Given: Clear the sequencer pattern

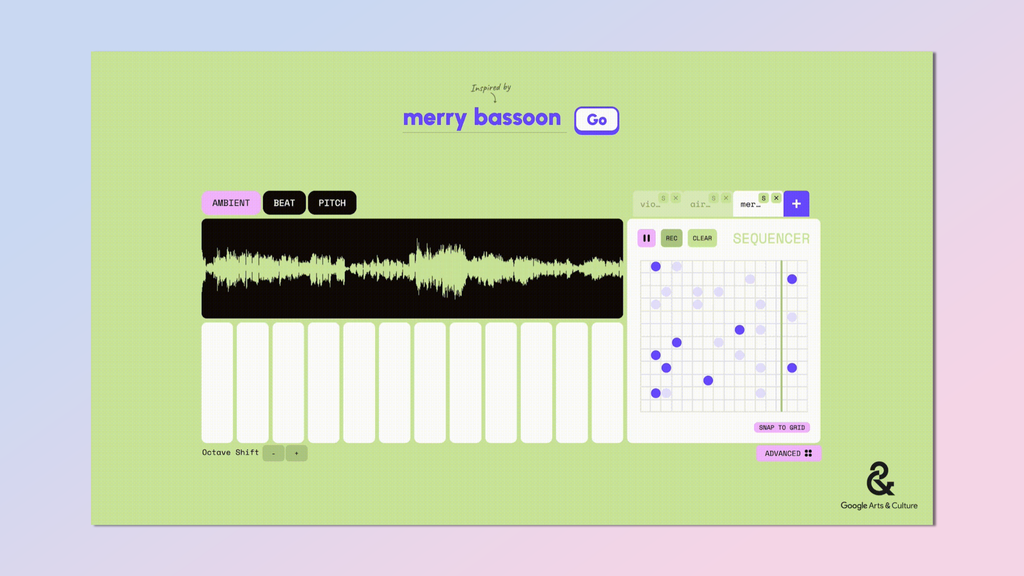Looking at the screenshot, I should (702, 238).
